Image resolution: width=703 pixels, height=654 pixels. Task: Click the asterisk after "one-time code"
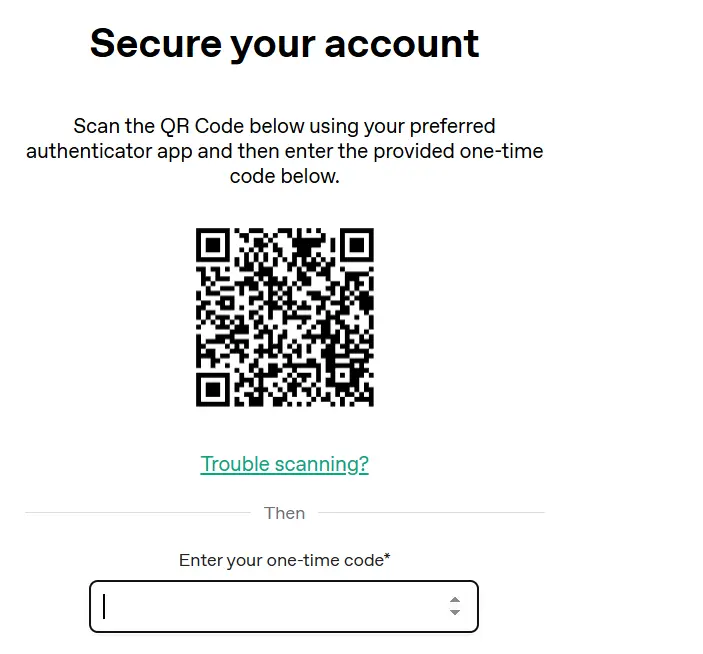(x=387, y=556)
